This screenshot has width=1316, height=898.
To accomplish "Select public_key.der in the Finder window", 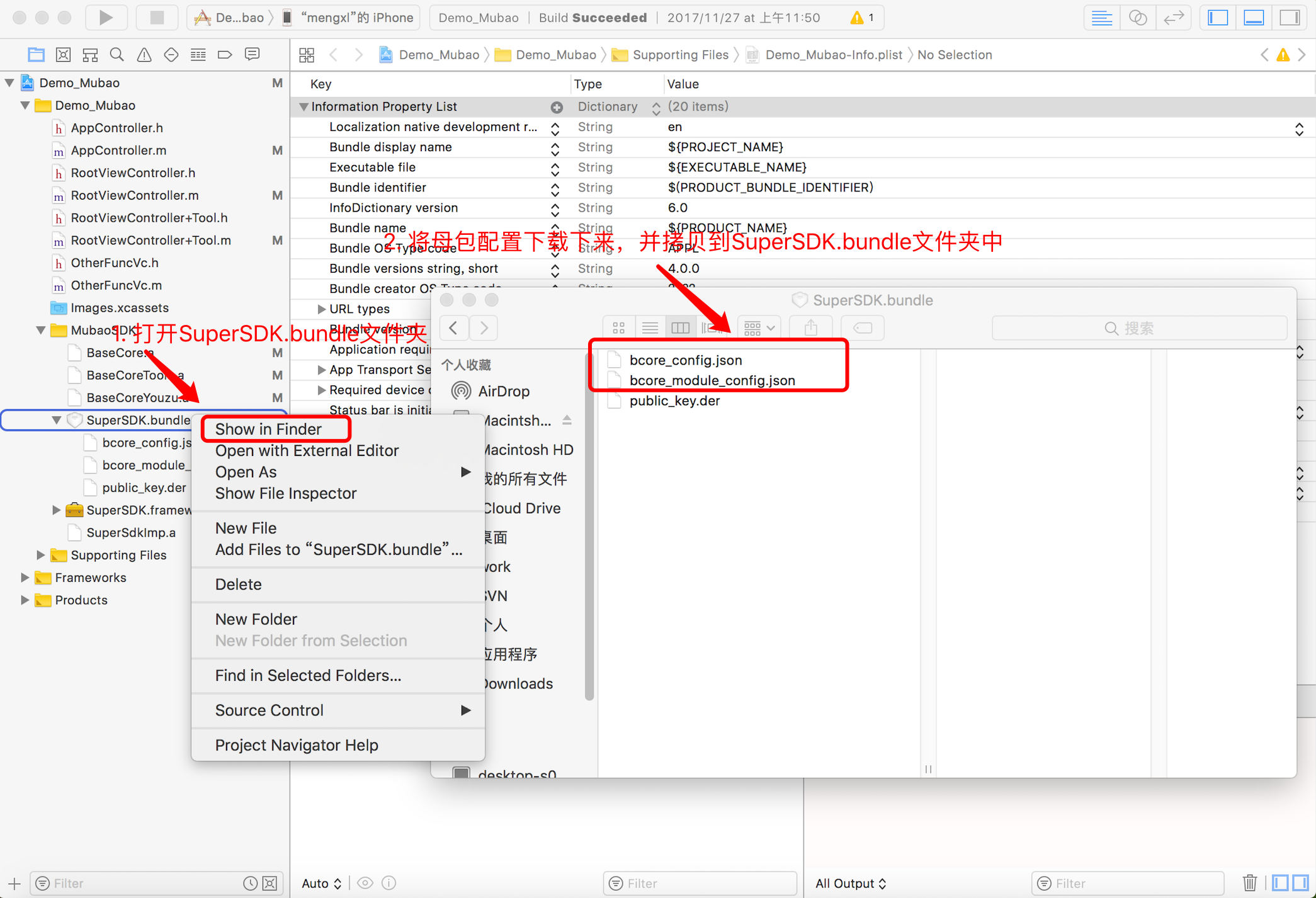I will 674,401.
